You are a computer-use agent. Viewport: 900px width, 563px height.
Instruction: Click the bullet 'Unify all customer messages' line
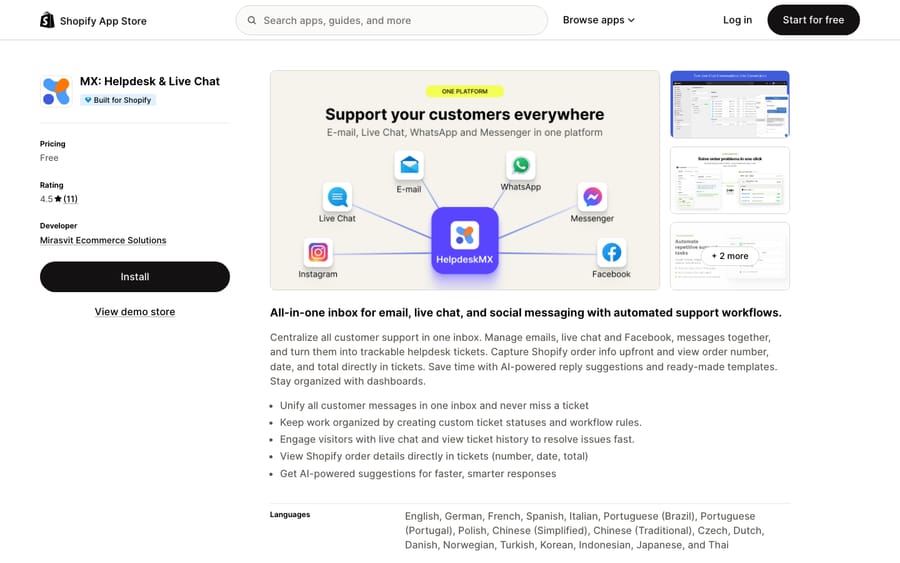pos(434,406)
